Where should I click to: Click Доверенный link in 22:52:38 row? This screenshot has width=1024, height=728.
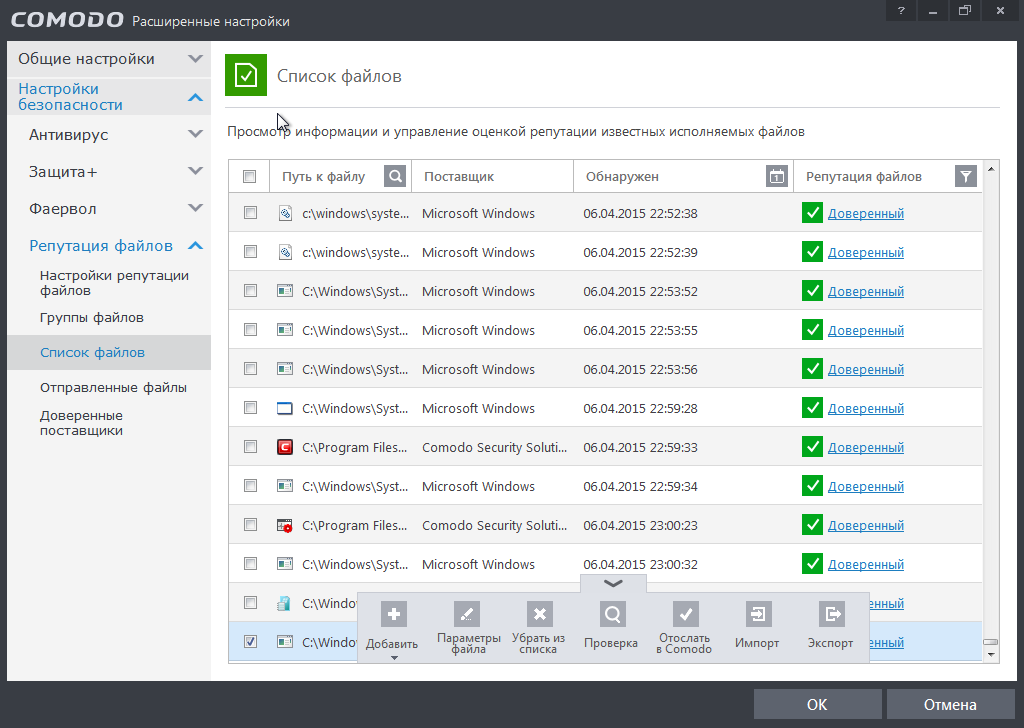click(x=865, y=214)
